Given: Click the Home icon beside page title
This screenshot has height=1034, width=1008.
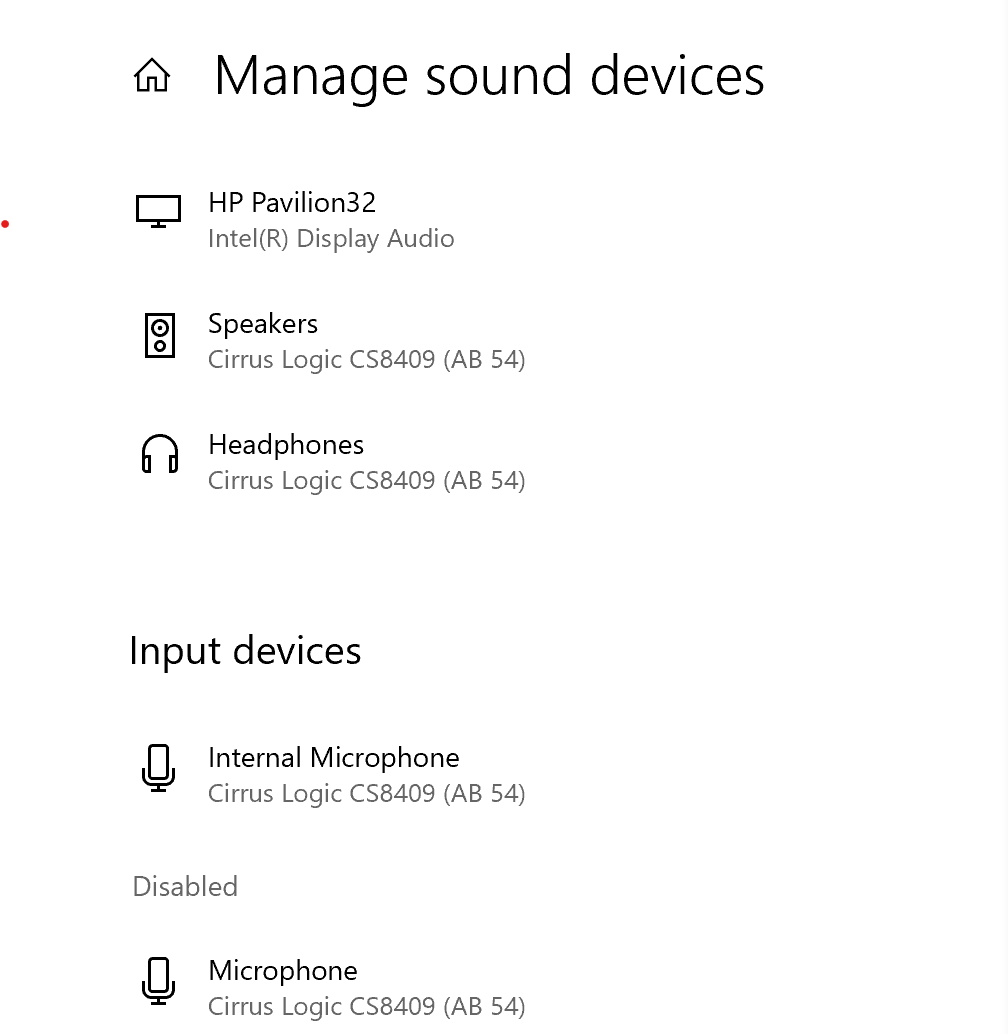Looking at the screenshot, I should pos(152,75).
